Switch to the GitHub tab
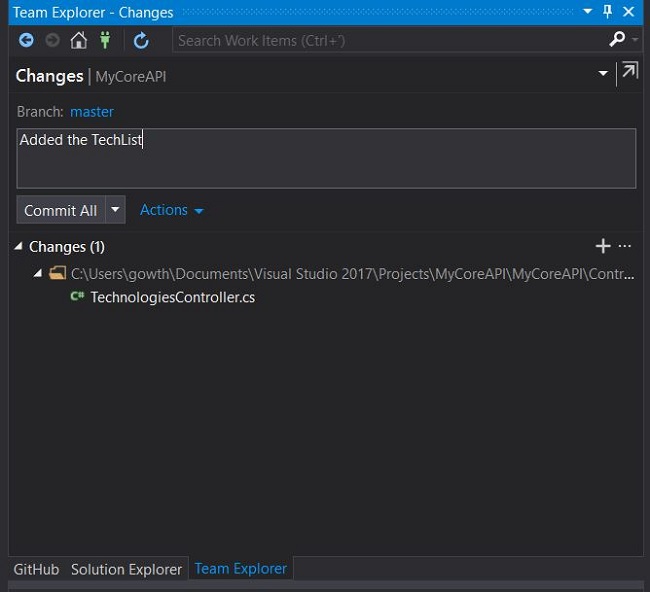Screen dimensions: 650x592 click(x=36, y=569)
